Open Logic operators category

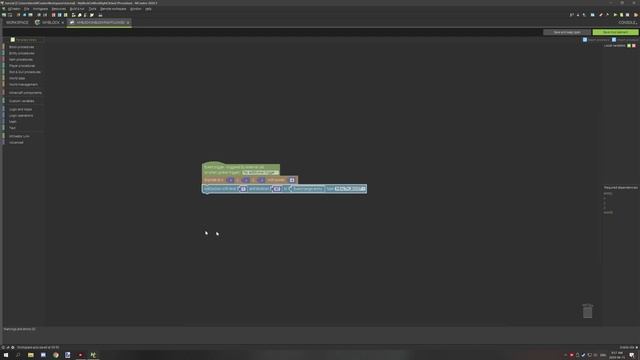point(21,116)
